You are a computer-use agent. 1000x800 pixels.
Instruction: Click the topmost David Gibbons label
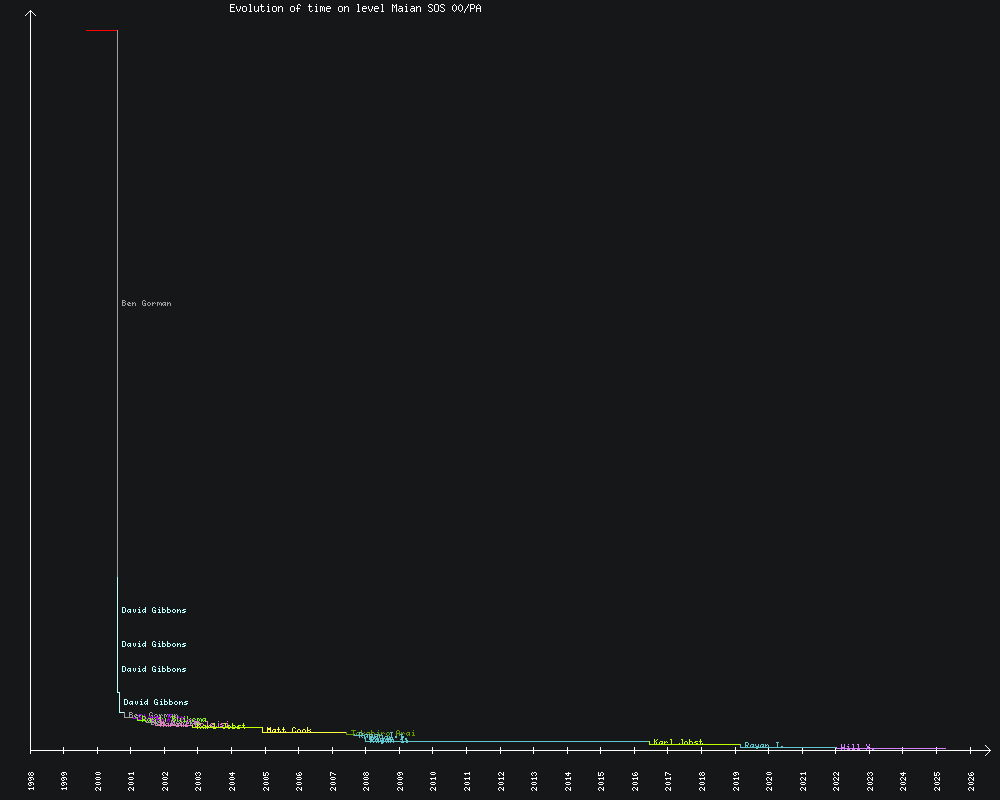[x=154, y=610]
